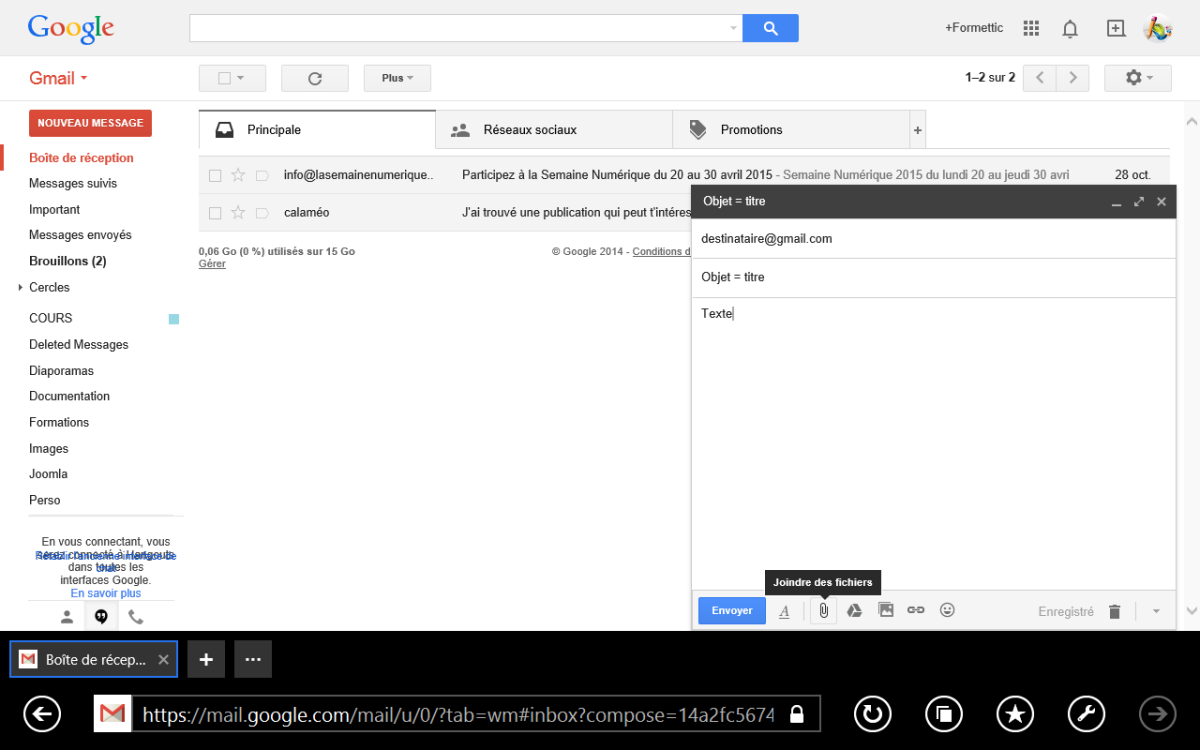Expand the settings gear dropdown
The height and width of the screenshot is (750, 1200).
pos(1137,78)
